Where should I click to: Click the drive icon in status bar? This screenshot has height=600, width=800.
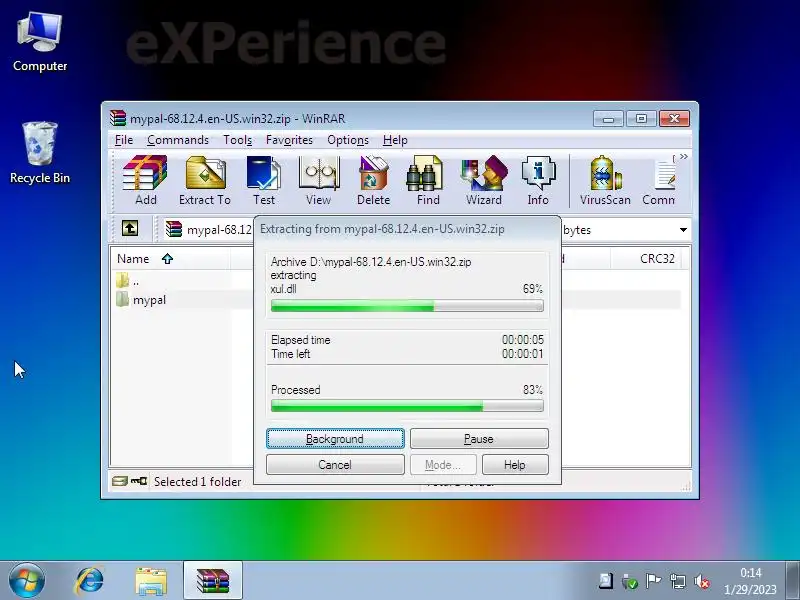(119, 481)
